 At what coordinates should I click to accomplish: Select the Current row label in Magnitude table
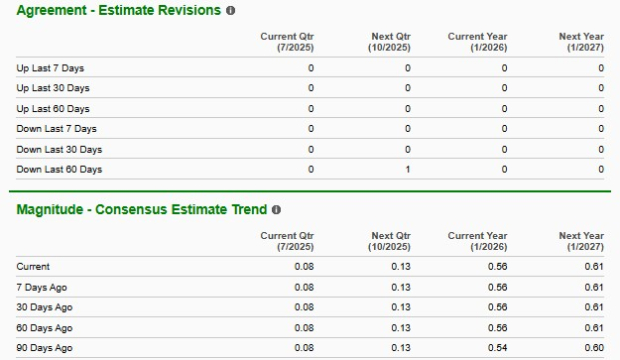click(33, 267)
